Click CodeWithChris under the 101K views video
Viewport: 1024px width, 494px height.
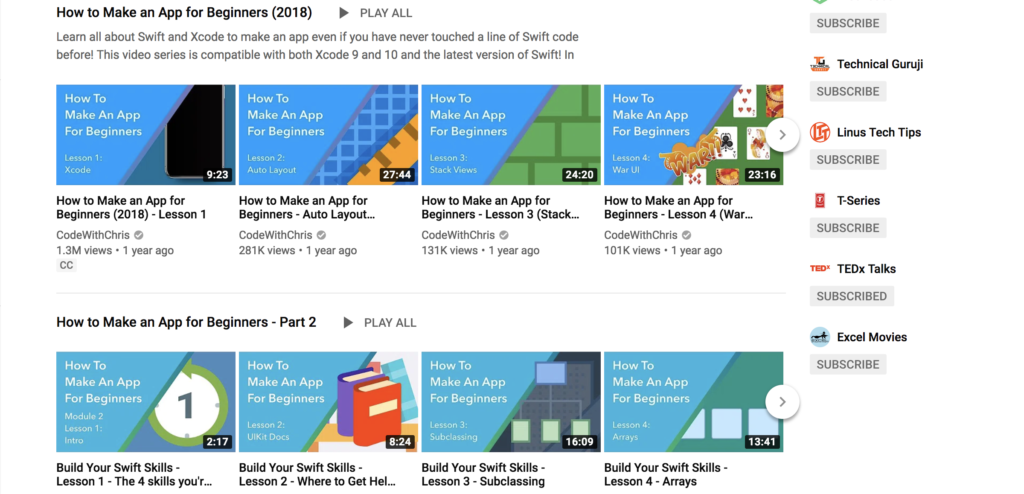coord(641,235)
